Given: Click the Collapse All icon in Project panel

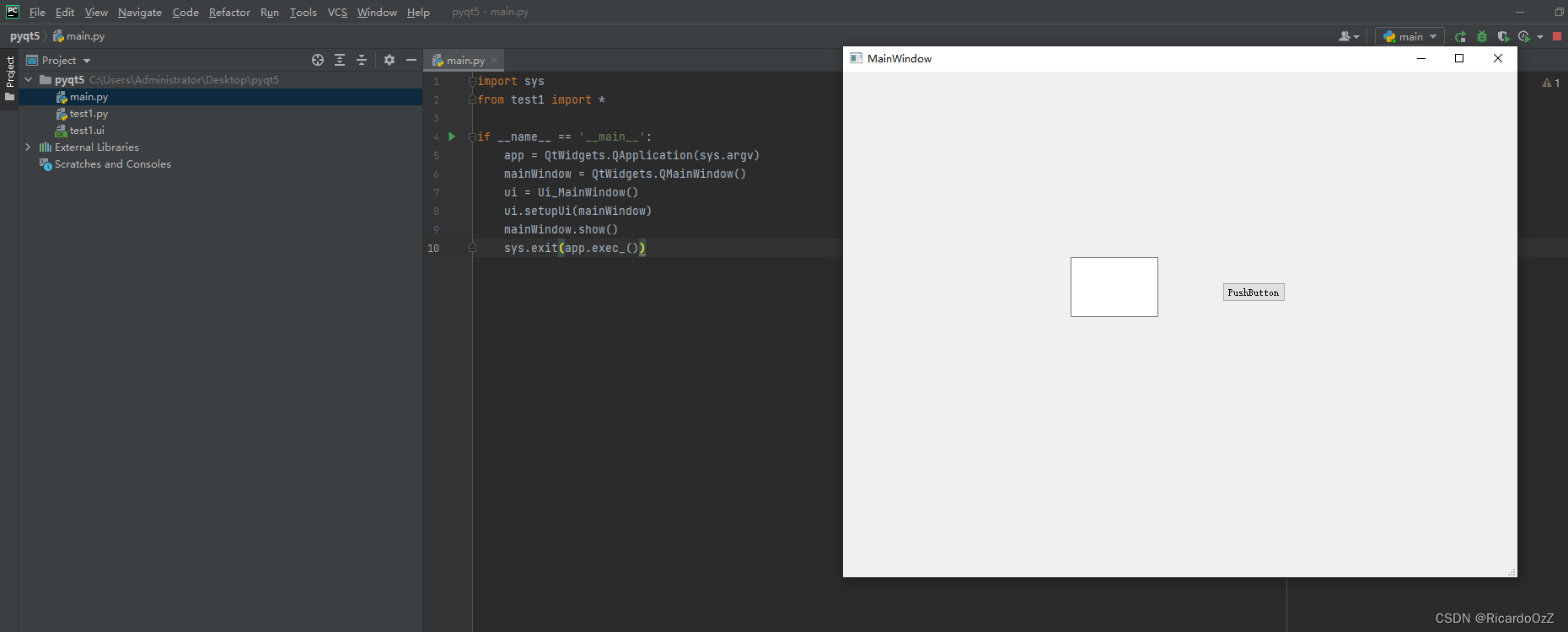Looking at the screenshot, I should [362, 60].
